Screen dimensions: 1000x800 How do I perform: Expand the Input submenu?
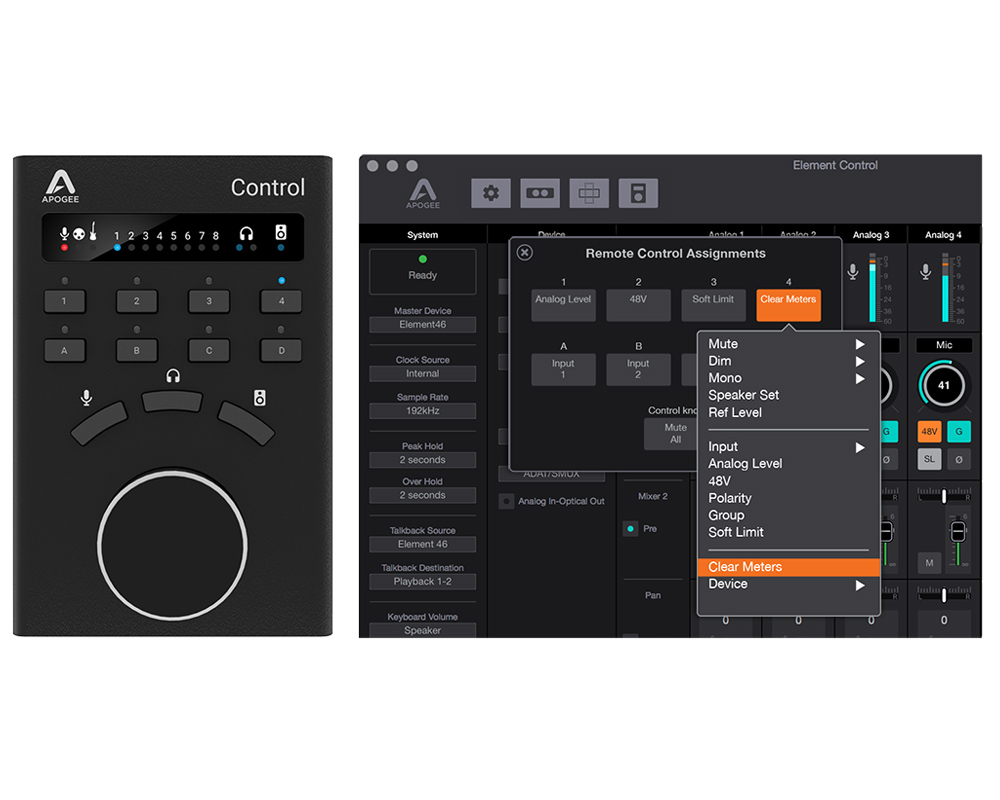click(x=788, y=447)
